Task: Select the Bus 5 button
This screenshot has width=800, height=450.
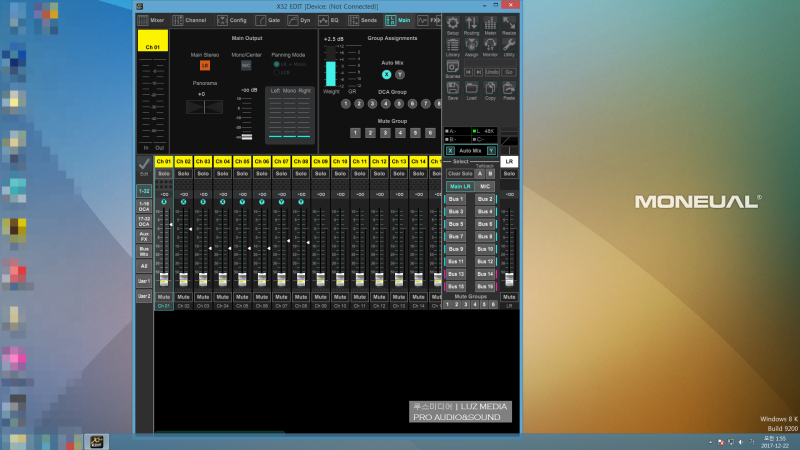Action: (456, 224)
